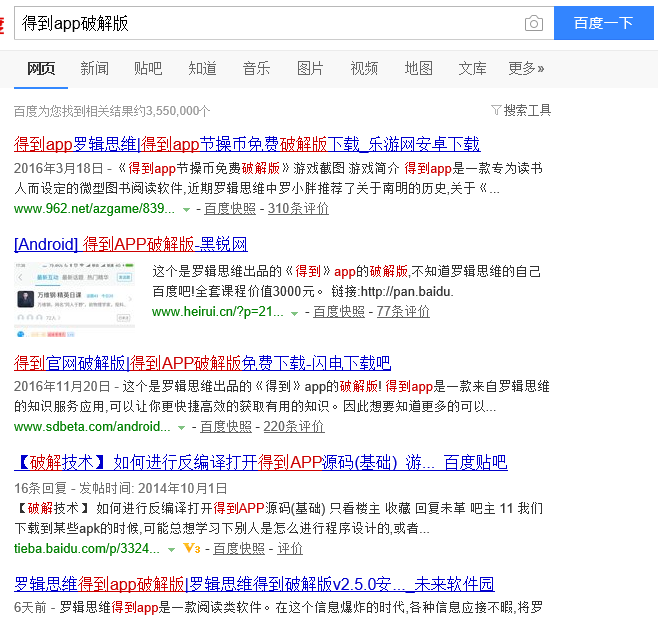
Task: Open the 【破解技术】百度贴吧 result title
Action: tap(261, 463)
